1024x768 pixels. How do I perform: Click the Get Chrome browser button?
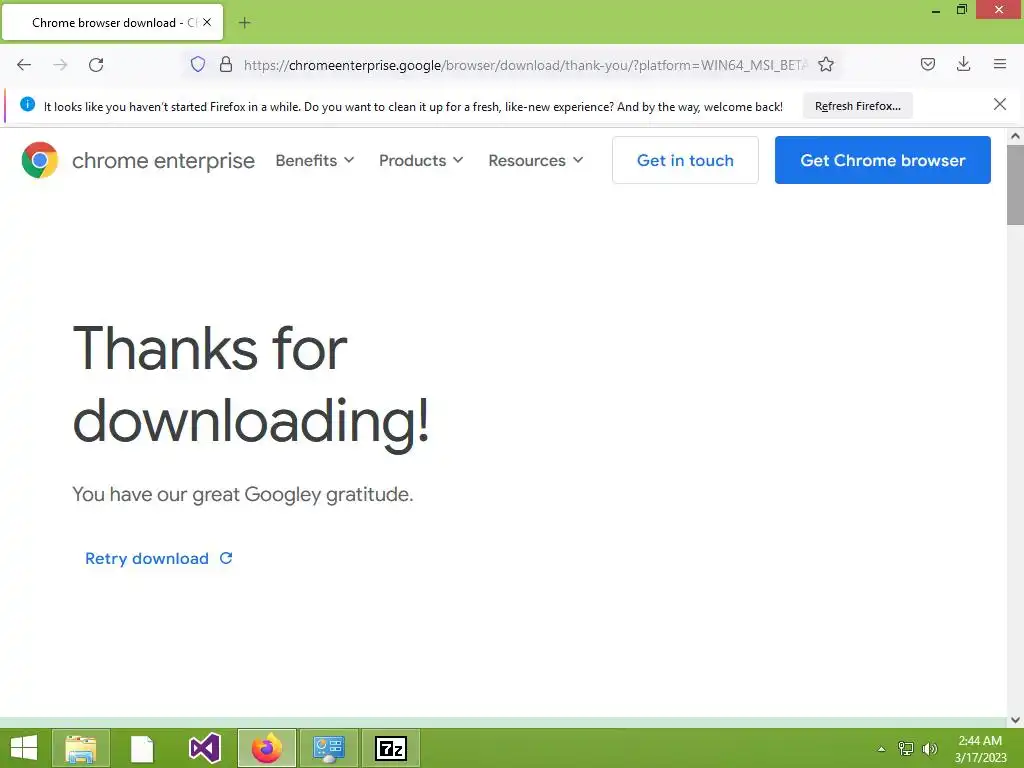click(882, 160)
